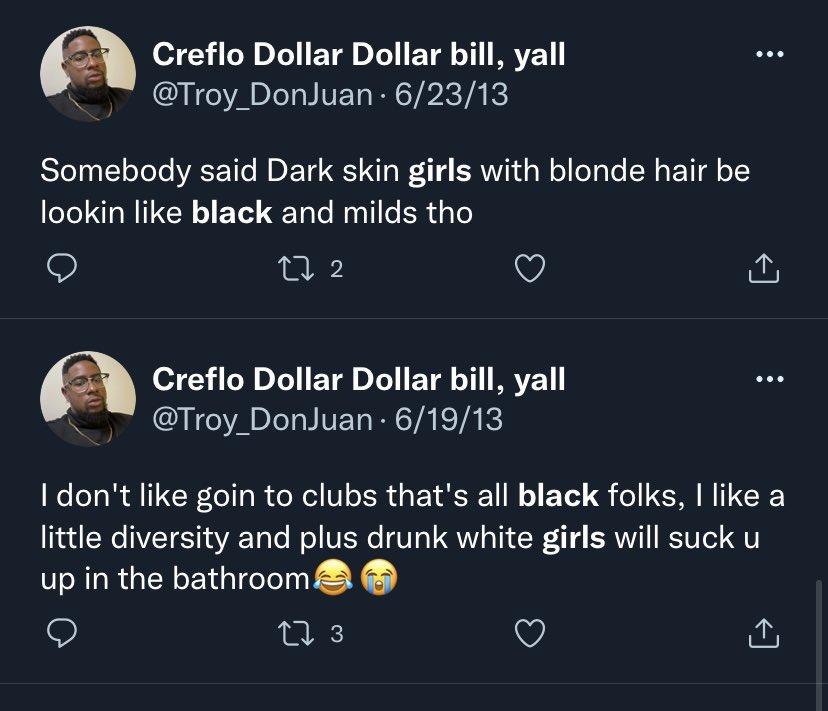This screenshot has width=828, height=711.
Task: Open the 6/19/13 date link
Action: point(449,419)
